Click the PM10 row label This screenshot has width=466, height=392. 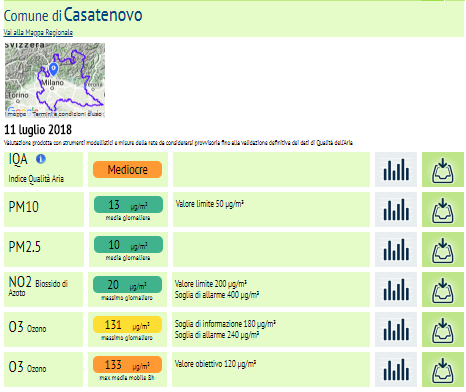(24, 207)
